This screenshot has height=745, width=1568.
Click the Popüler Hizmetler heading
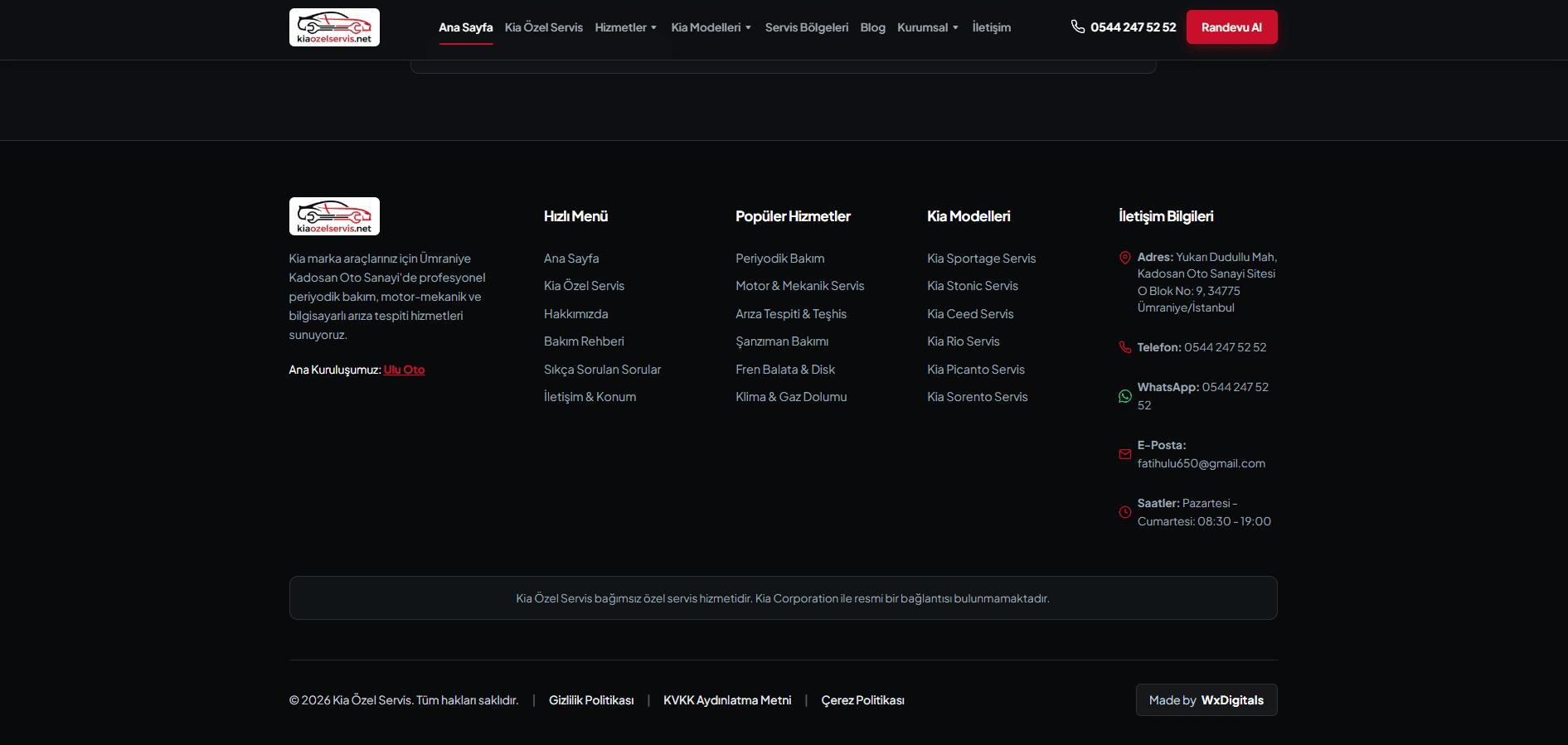click(x=794, y=216)
